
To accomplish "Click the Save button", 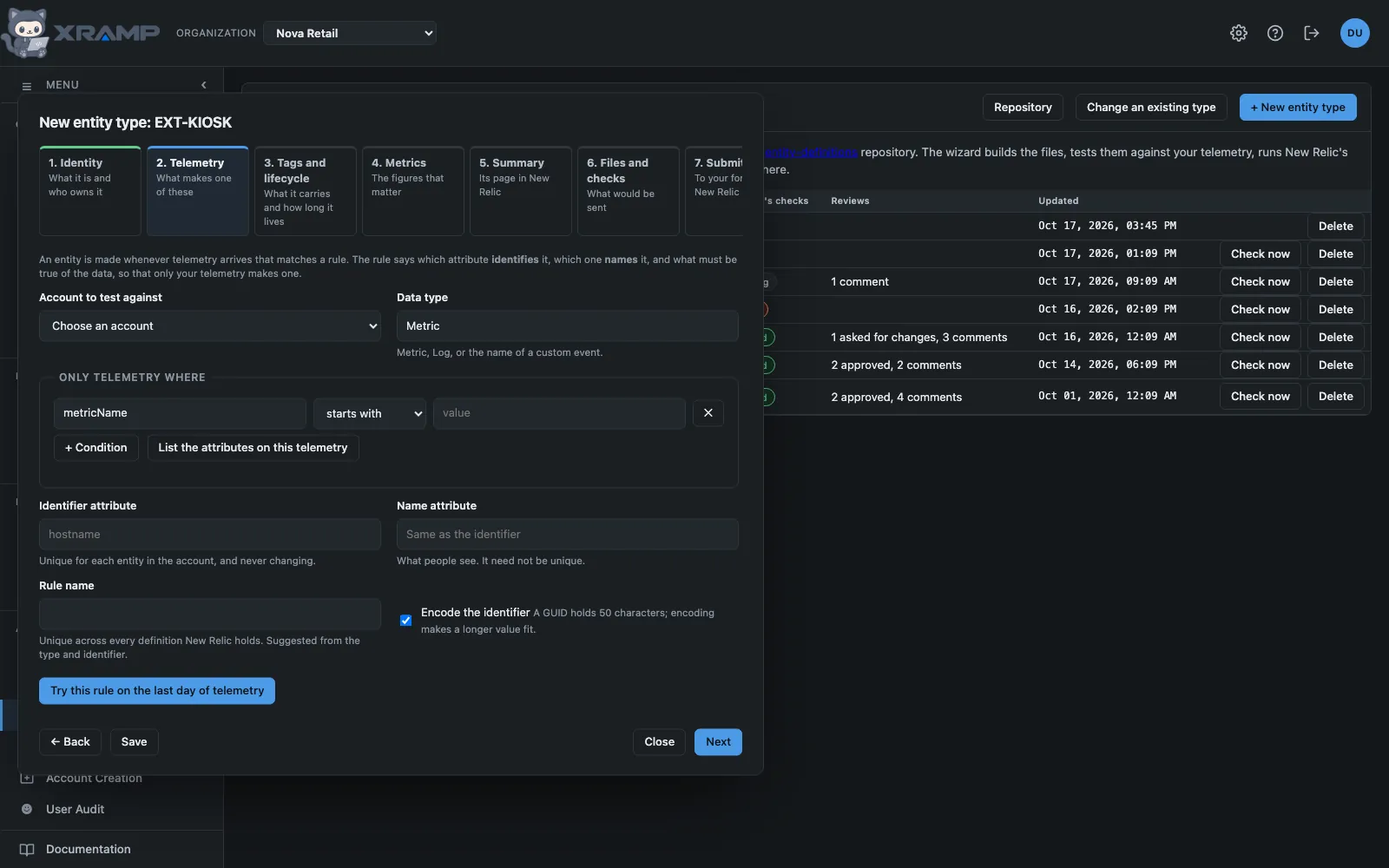I will click(x=134, y=742).
